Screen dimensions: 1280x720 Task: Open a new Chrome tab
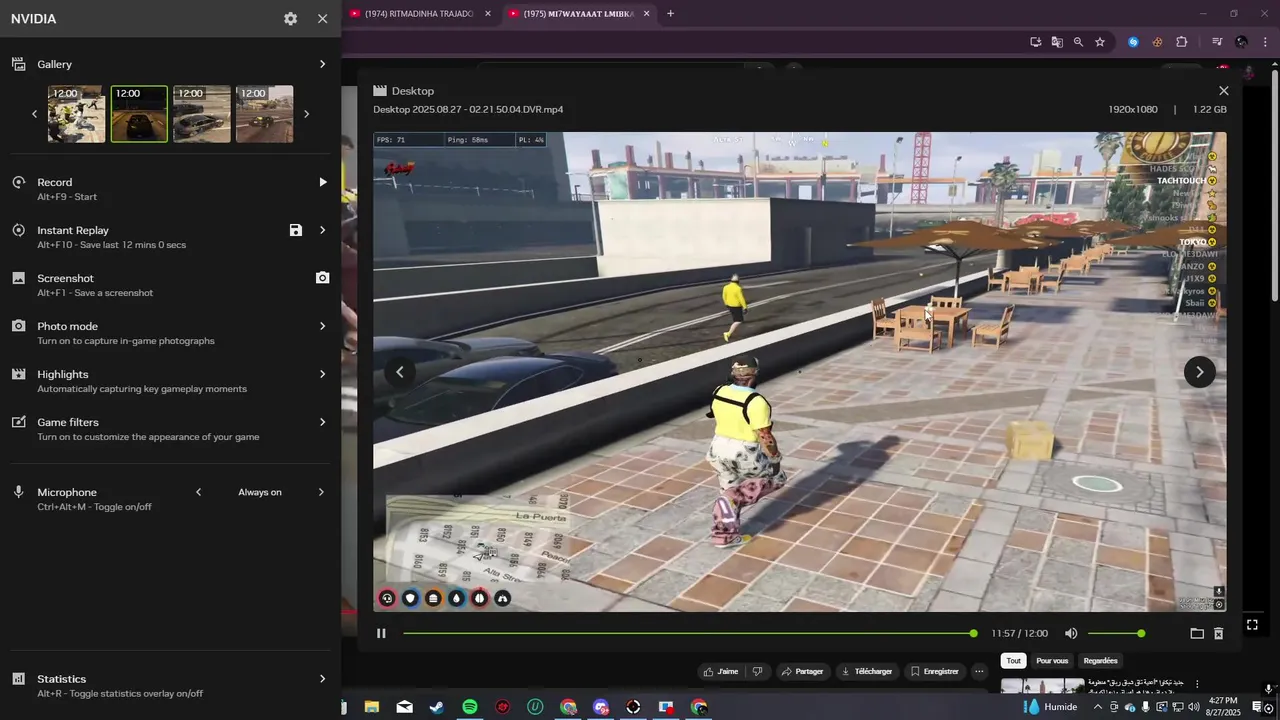tap(670, 14)
